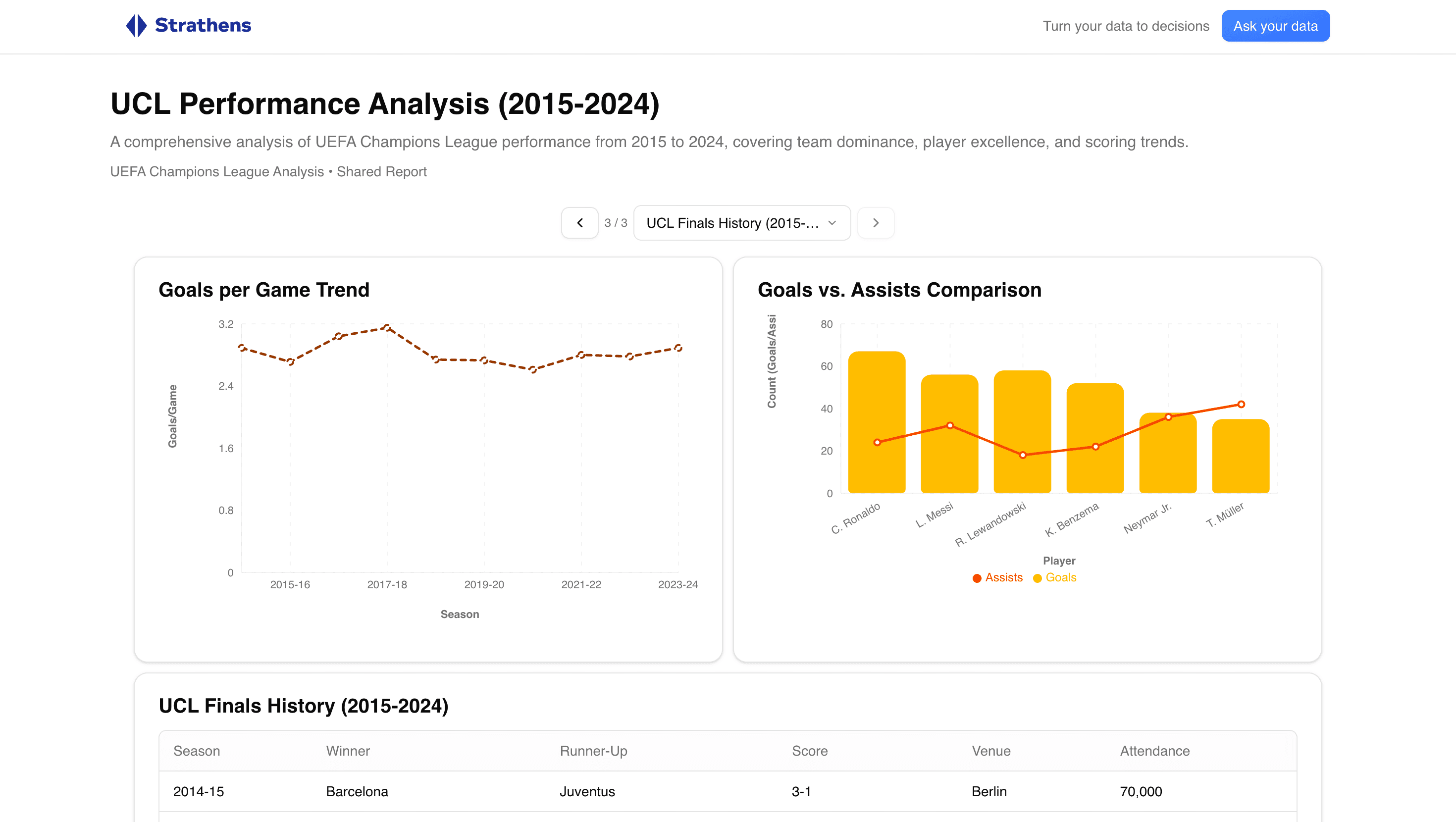Click the Strathens diamond logo icon
The image size is (1456, 822).
(136, 25)
